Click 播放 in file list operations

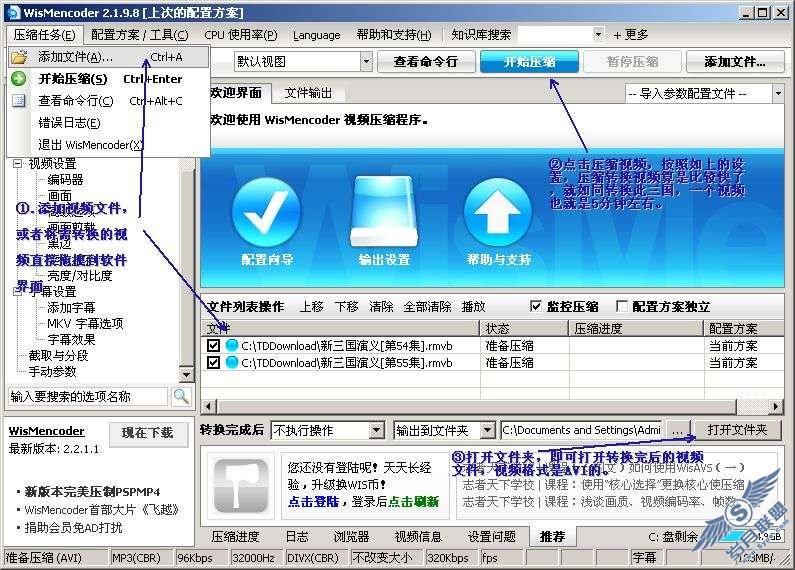474,306
